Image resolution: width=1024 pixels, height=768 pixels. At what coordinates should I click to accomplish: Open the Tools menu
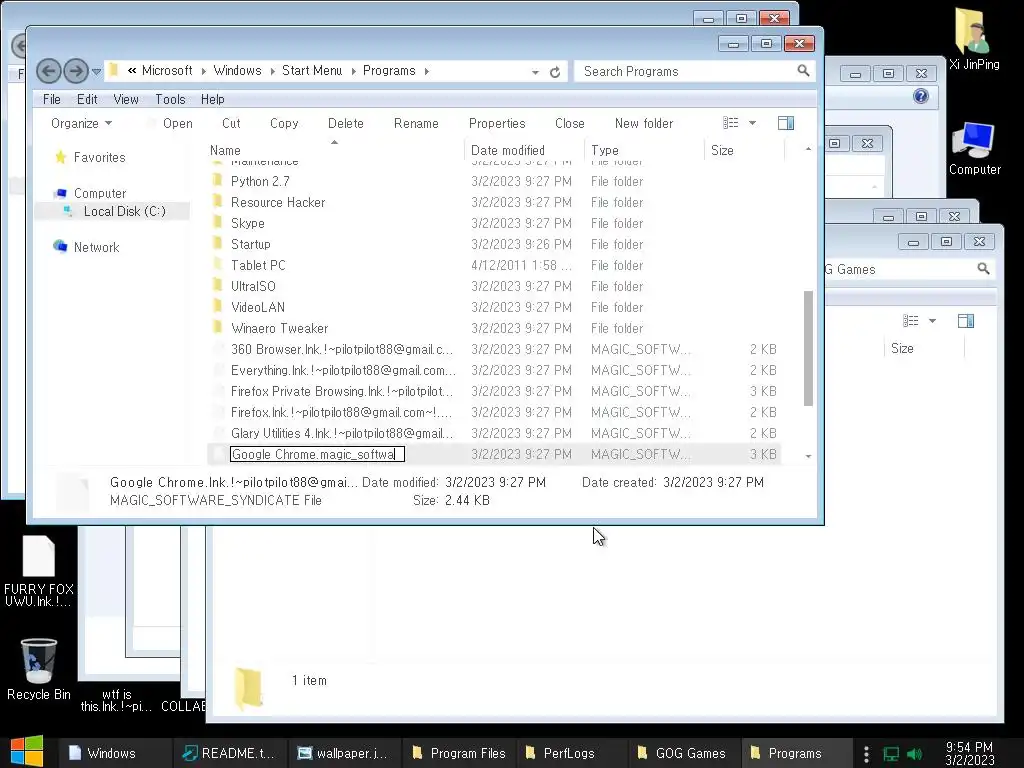pos(170,99)
